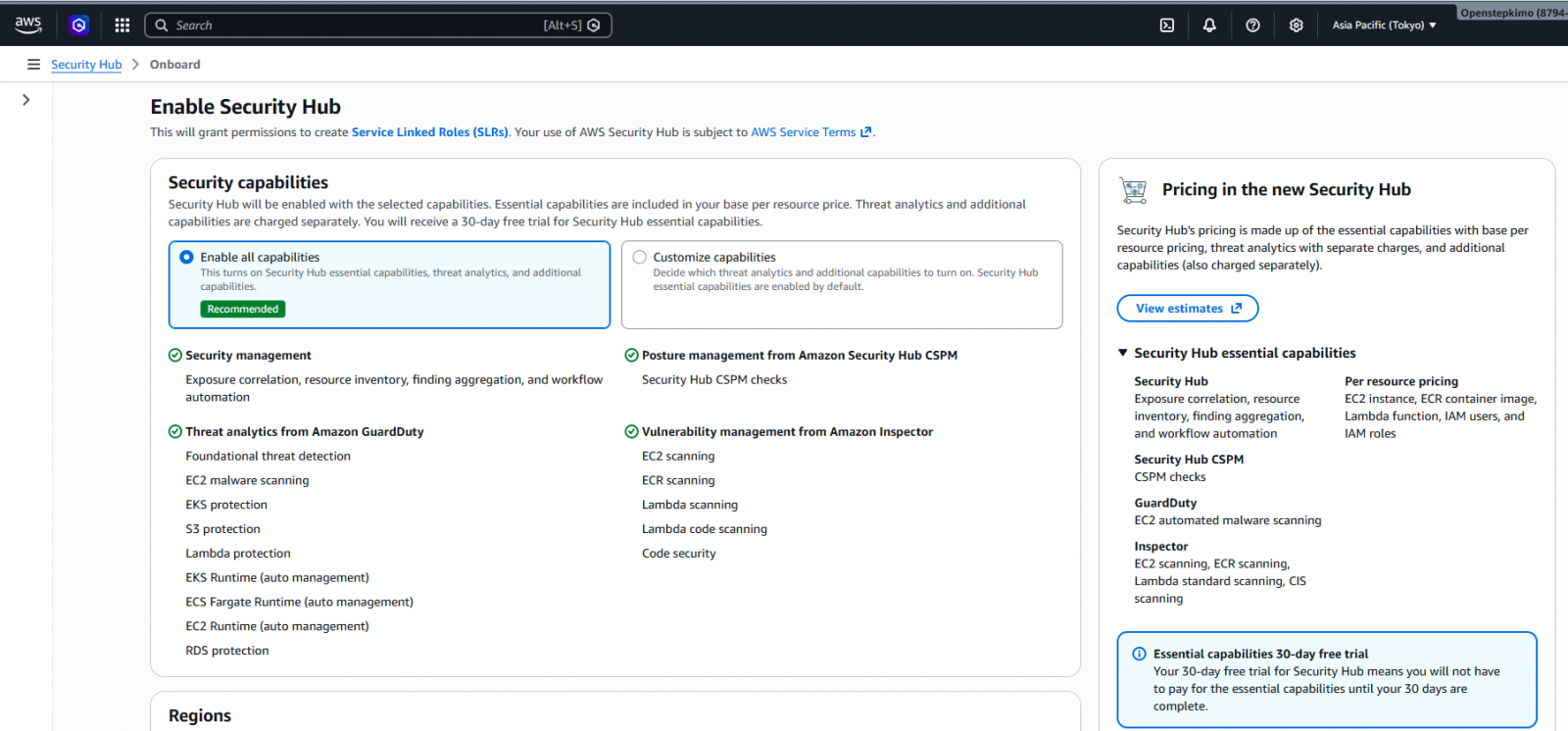Launch CloudShell from the top bar

click(x=1167, y=25)
